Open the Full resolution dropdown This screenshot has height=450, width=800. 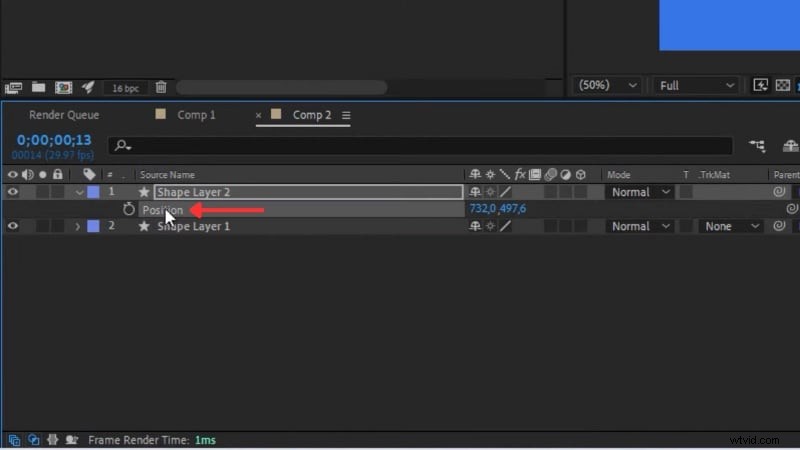696,86
